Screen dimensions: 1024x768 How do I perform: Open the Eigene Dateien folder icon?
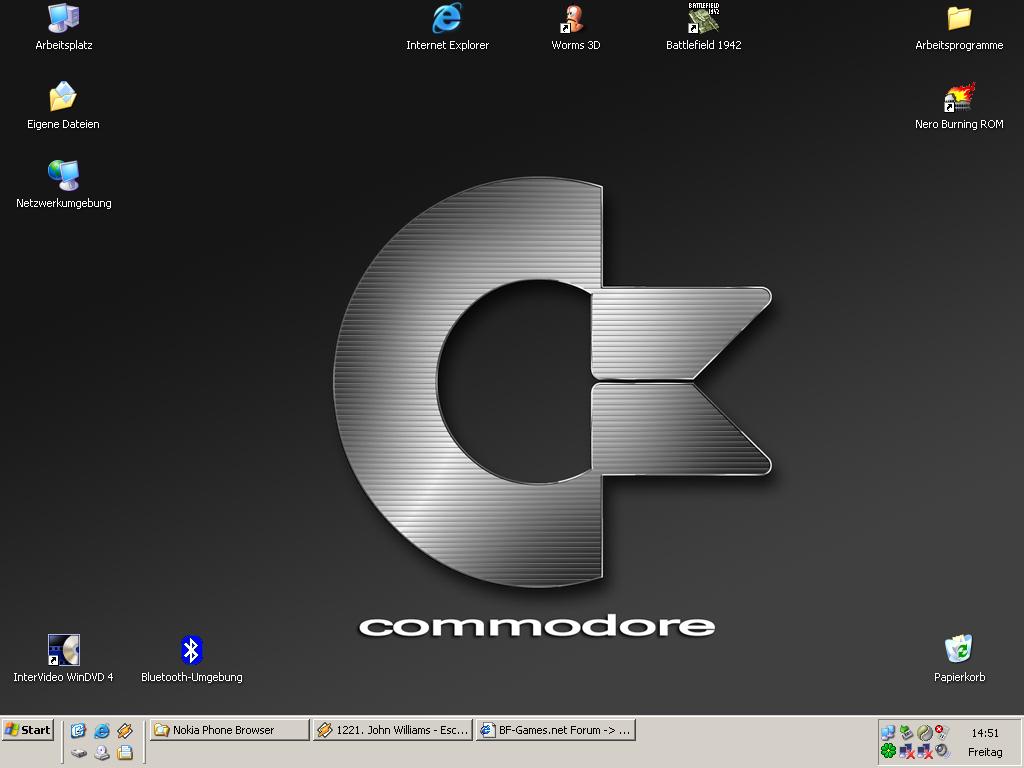click(63, 106)
